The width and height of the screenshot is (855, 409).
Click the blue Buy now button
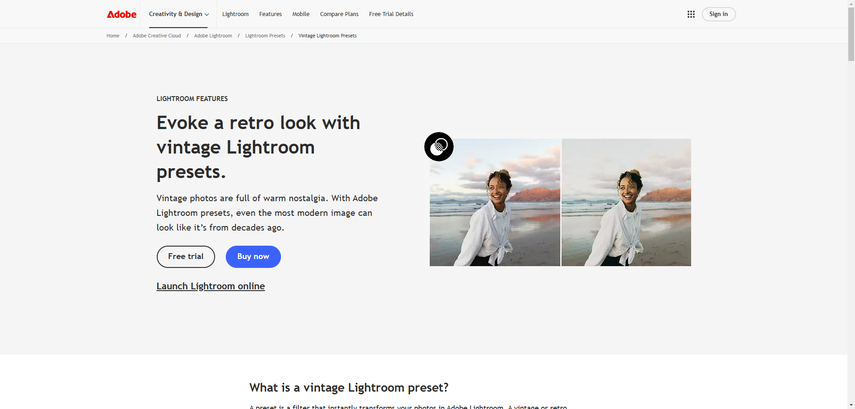[253, 257]
